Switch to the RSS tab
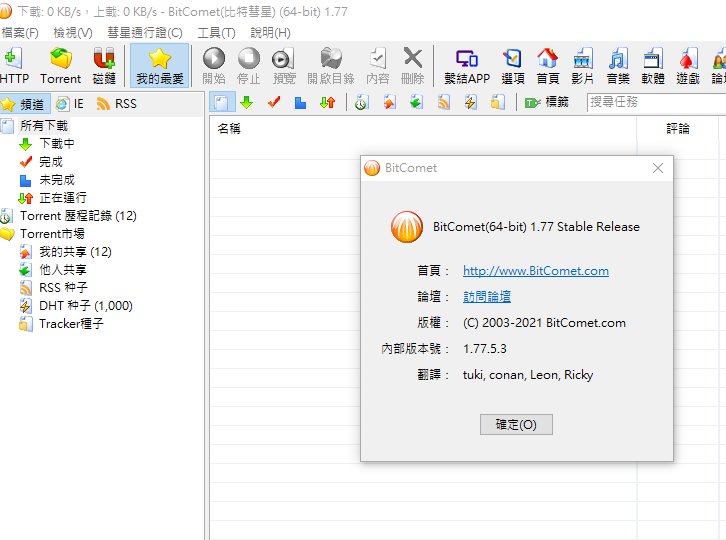Screen dimensions: 726x540 point(117,104)
